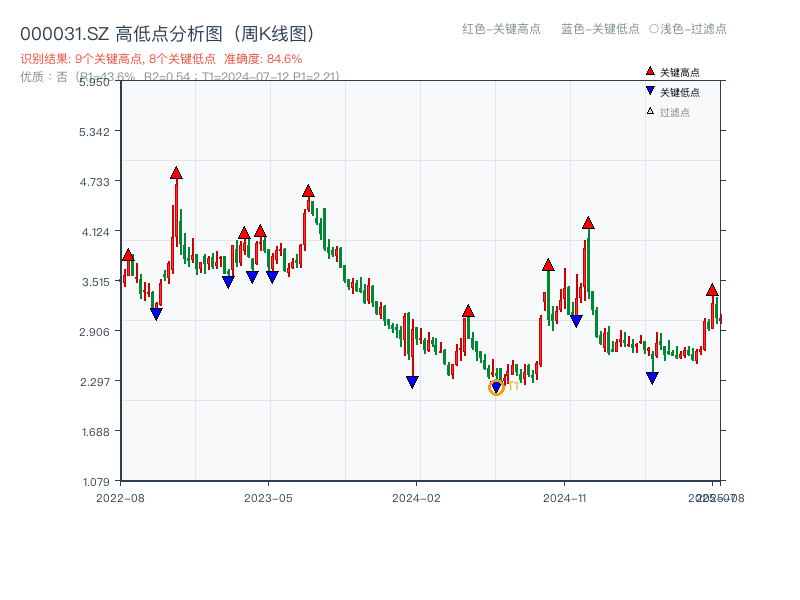Select the blue low-point triangle below 2024-02
Viewport: 800px width, 600px height.
[x=412, y=380]
